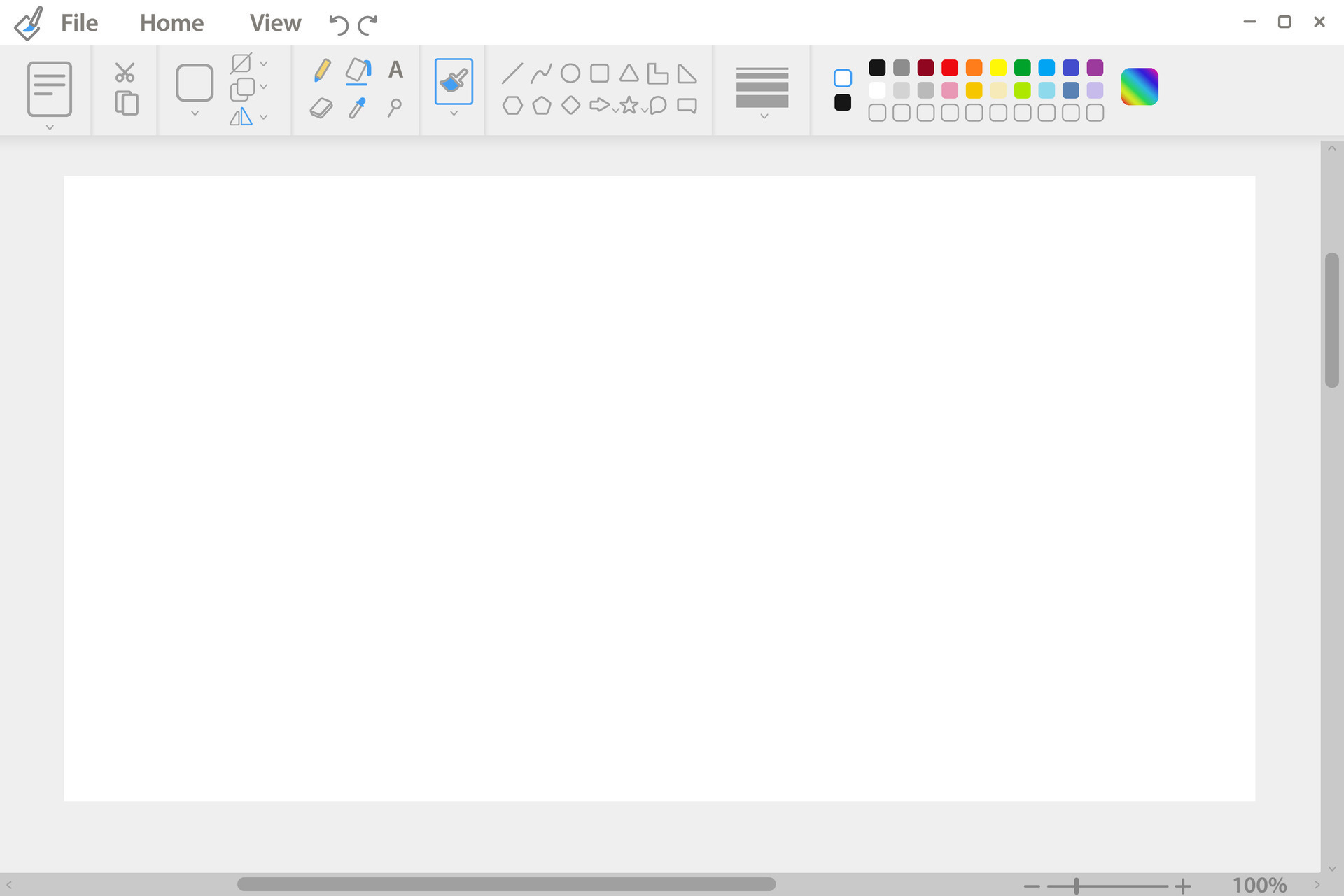Image resolution: width=1344 pixels, height=896 pixels.
Task: Choose the Star shape
Action: click(x=629, y=106)
